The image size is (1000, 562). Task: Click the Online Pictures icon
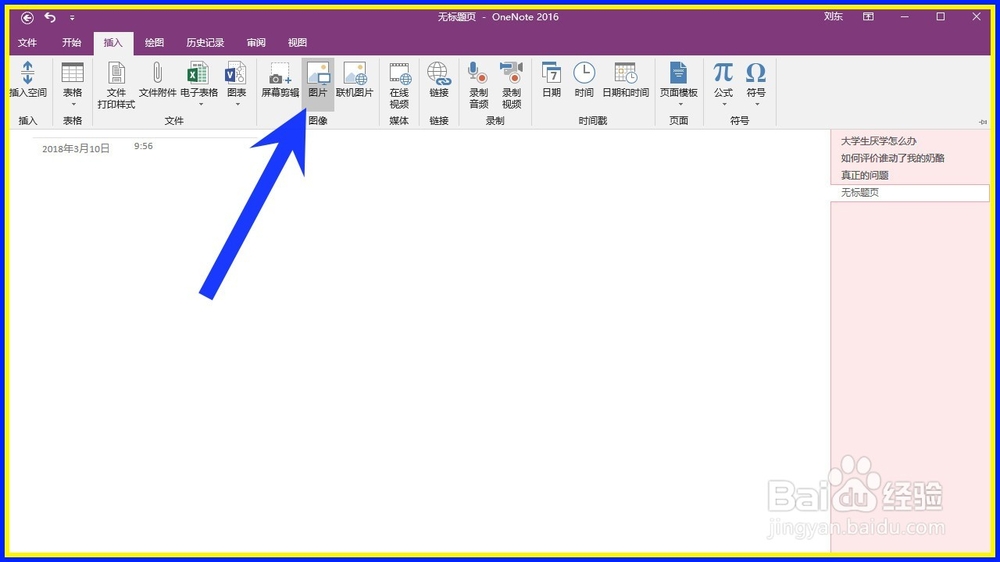click(355, 73)
